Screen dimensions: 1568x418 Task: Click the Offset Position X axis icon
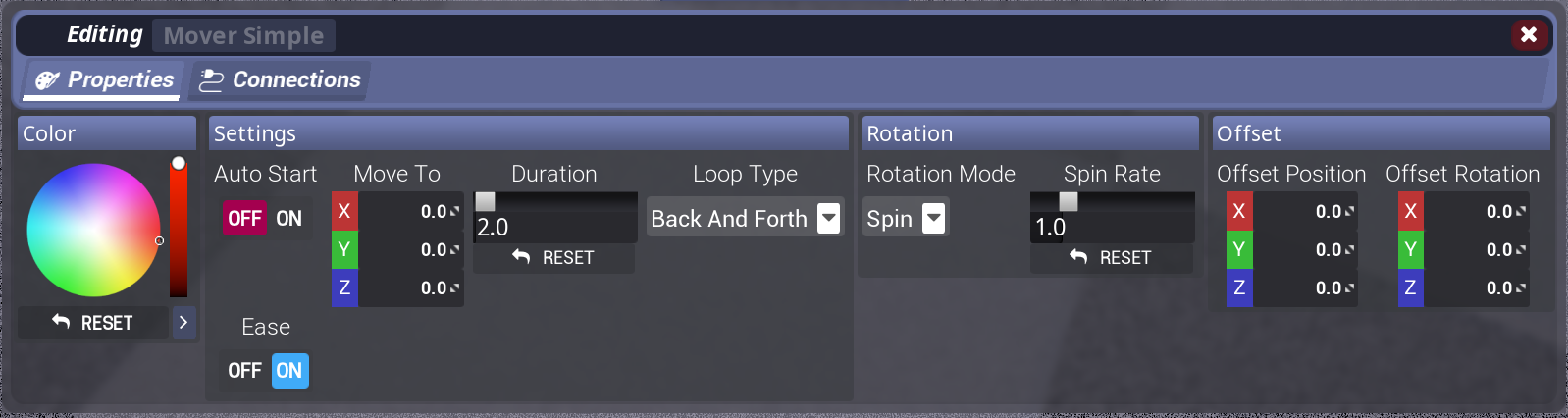click(1239, 211)
